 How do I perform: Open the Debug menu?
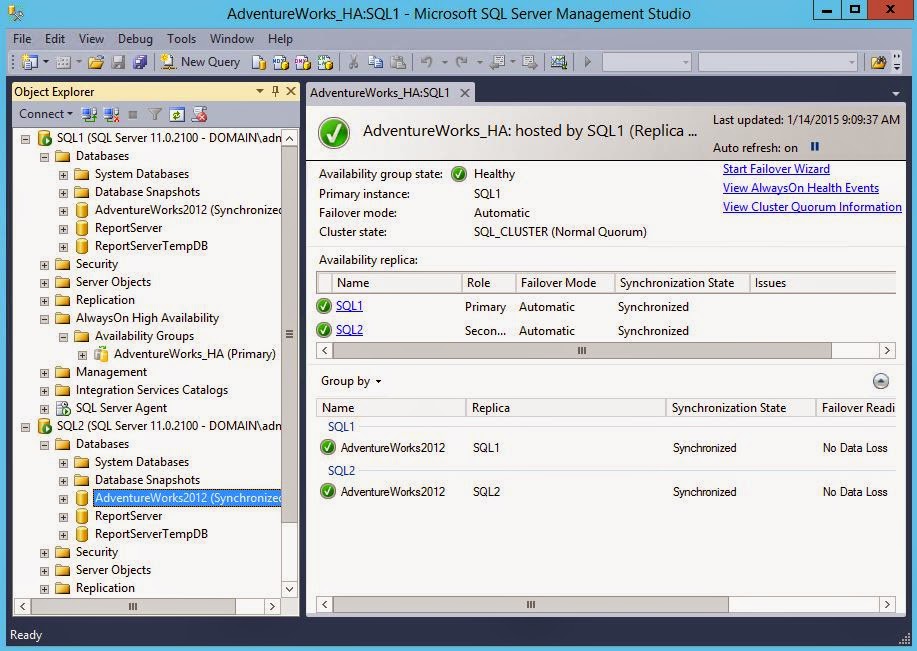pyautogui.click(x=135, y=39)
